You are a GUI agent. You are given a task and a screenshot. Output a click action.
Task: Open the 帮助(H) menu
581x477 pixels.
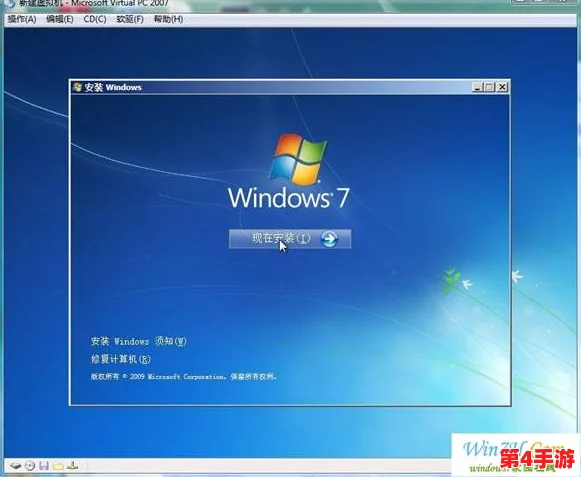point(168,19)
